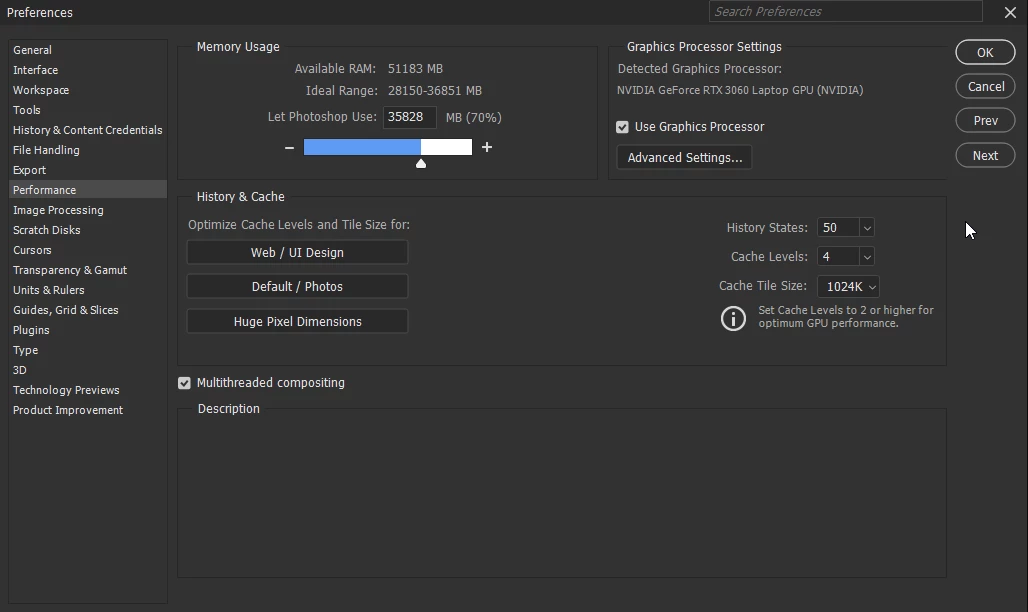Choose Web / UI Design cache preset
Viewport: 1028px width, 612px height.
297,253
